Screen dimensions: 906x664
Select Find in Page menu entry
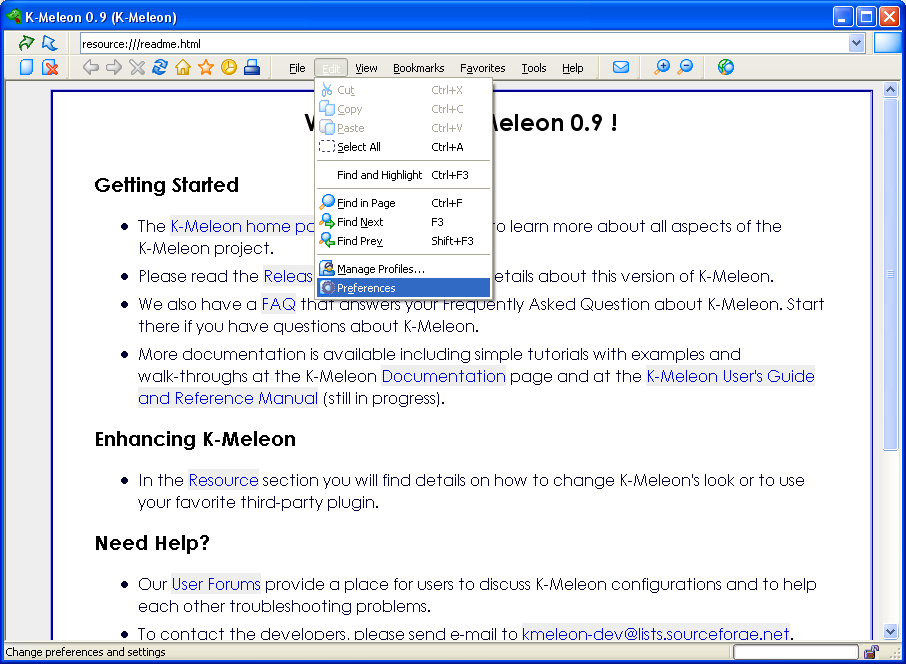(366, 203)
